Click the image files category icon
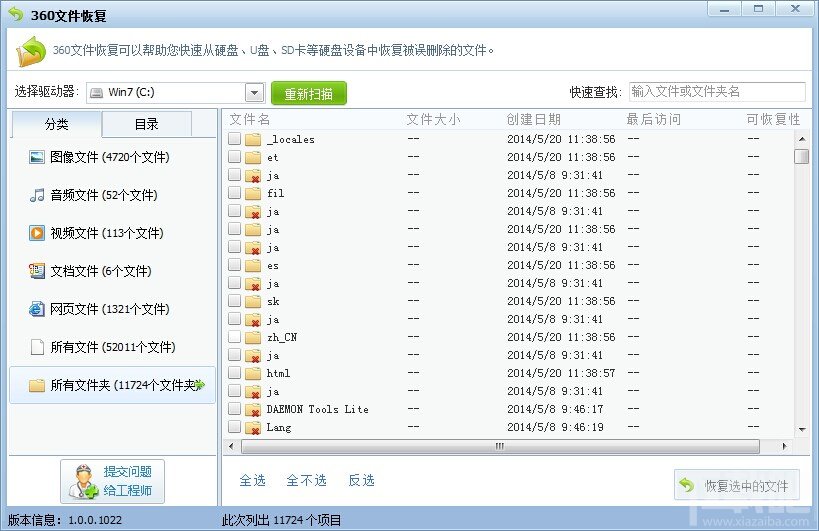819x531 pixels. (37, 157)
